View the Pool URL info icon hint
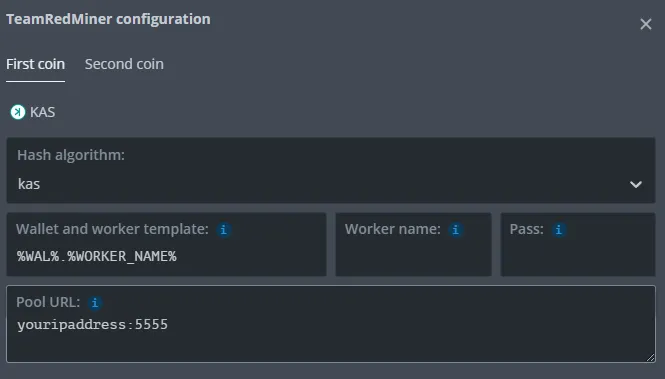This screenshot has width=665, height=379. (x=95, y=303)
